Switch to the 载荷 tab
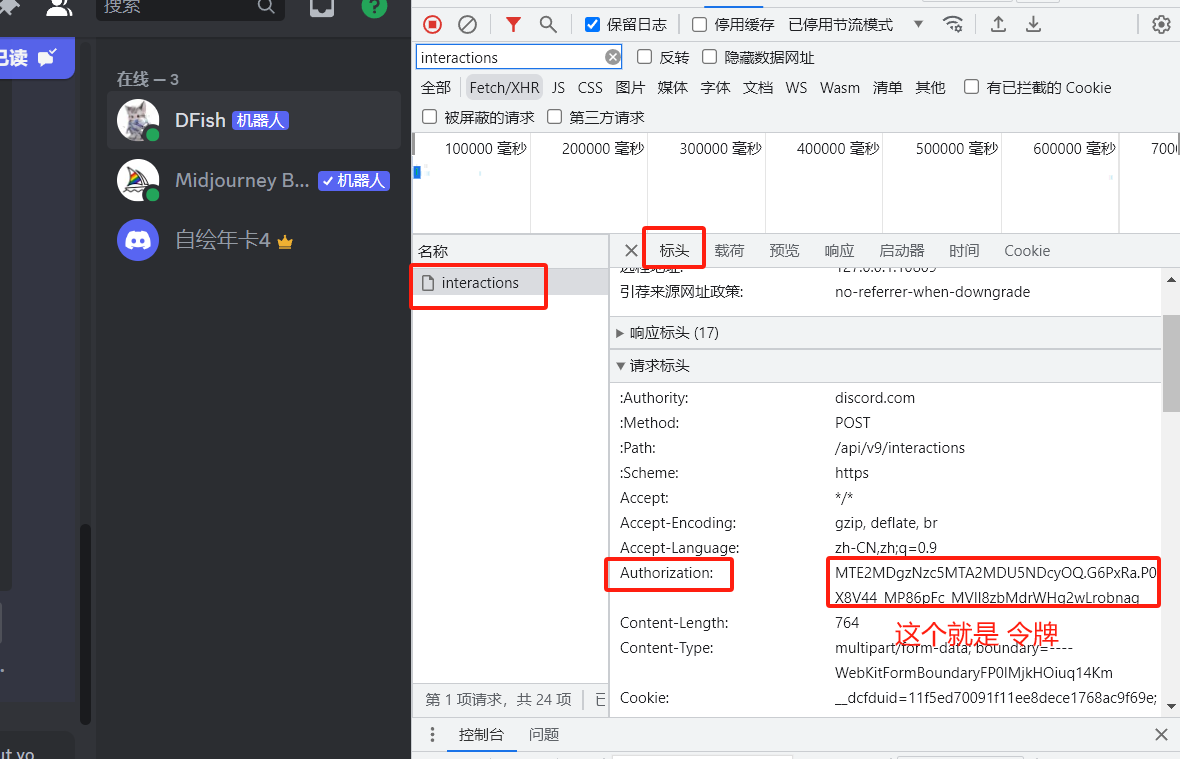This screenshot has height=759, width=1180. click(729, 251)
